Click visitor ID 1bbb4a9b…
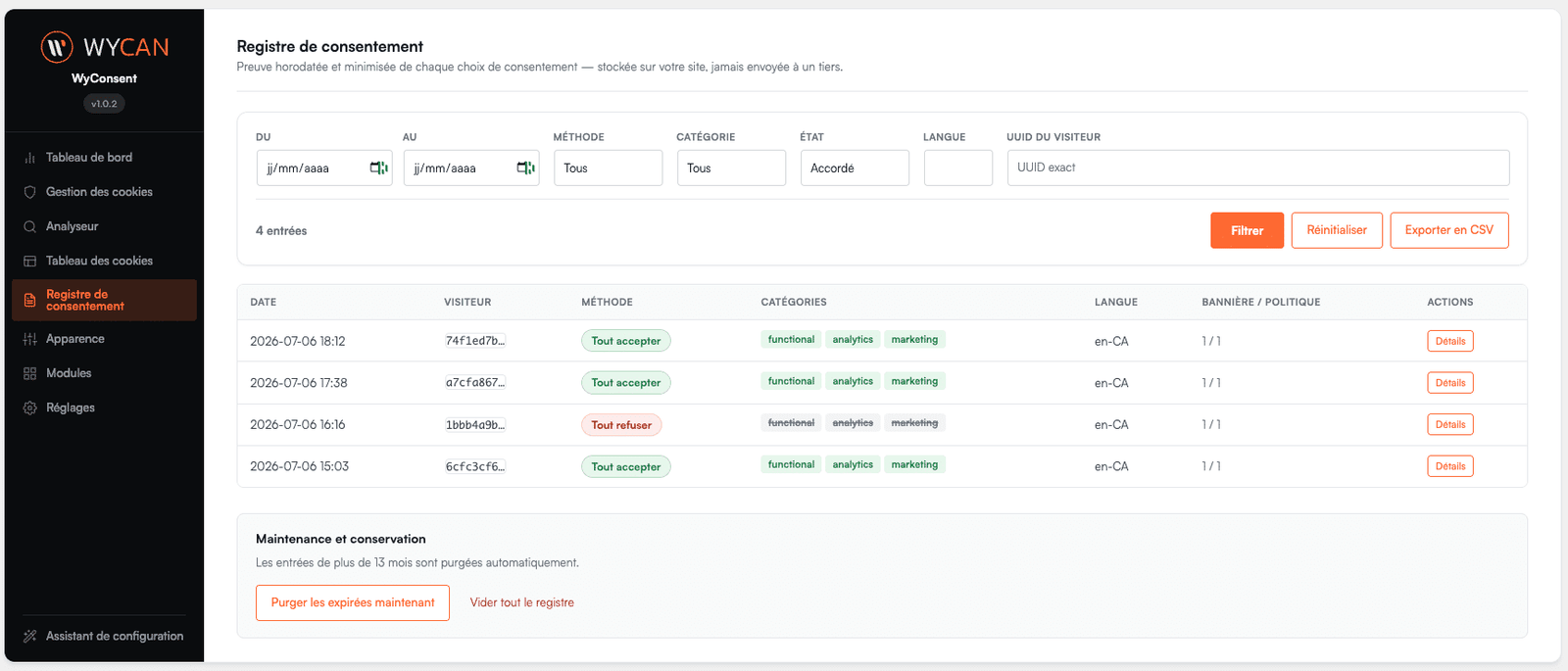This screenshot has width=1568, height=671. coord(475,425)
